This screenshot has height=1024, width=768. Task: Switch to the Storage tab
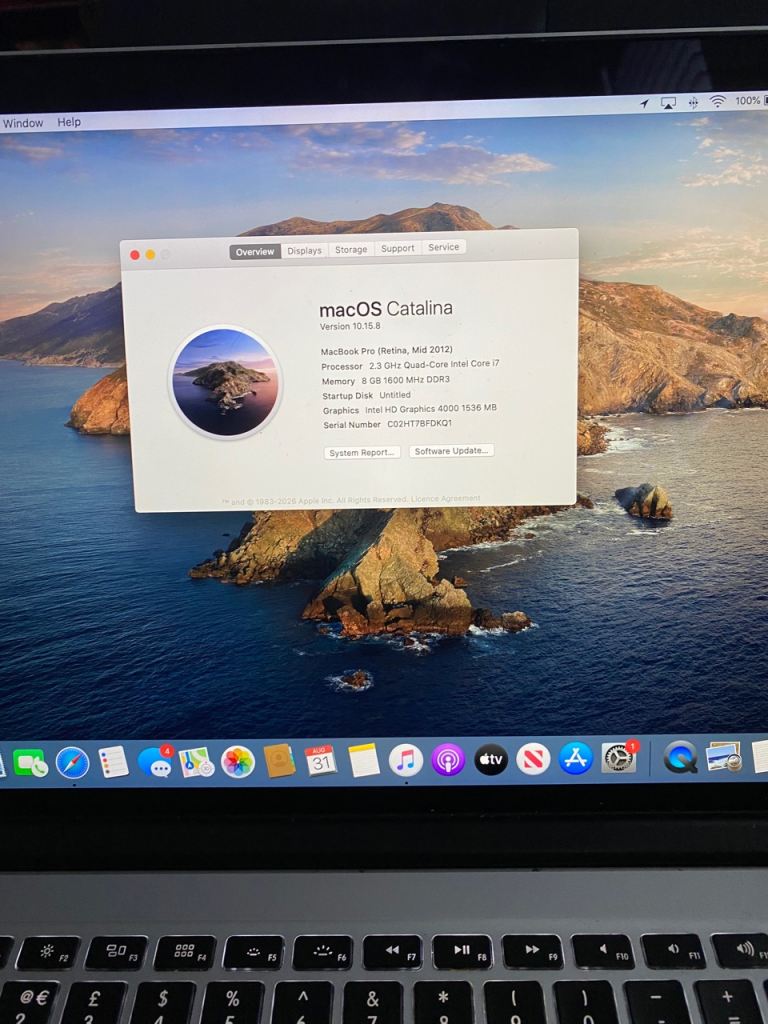point(351,249)
